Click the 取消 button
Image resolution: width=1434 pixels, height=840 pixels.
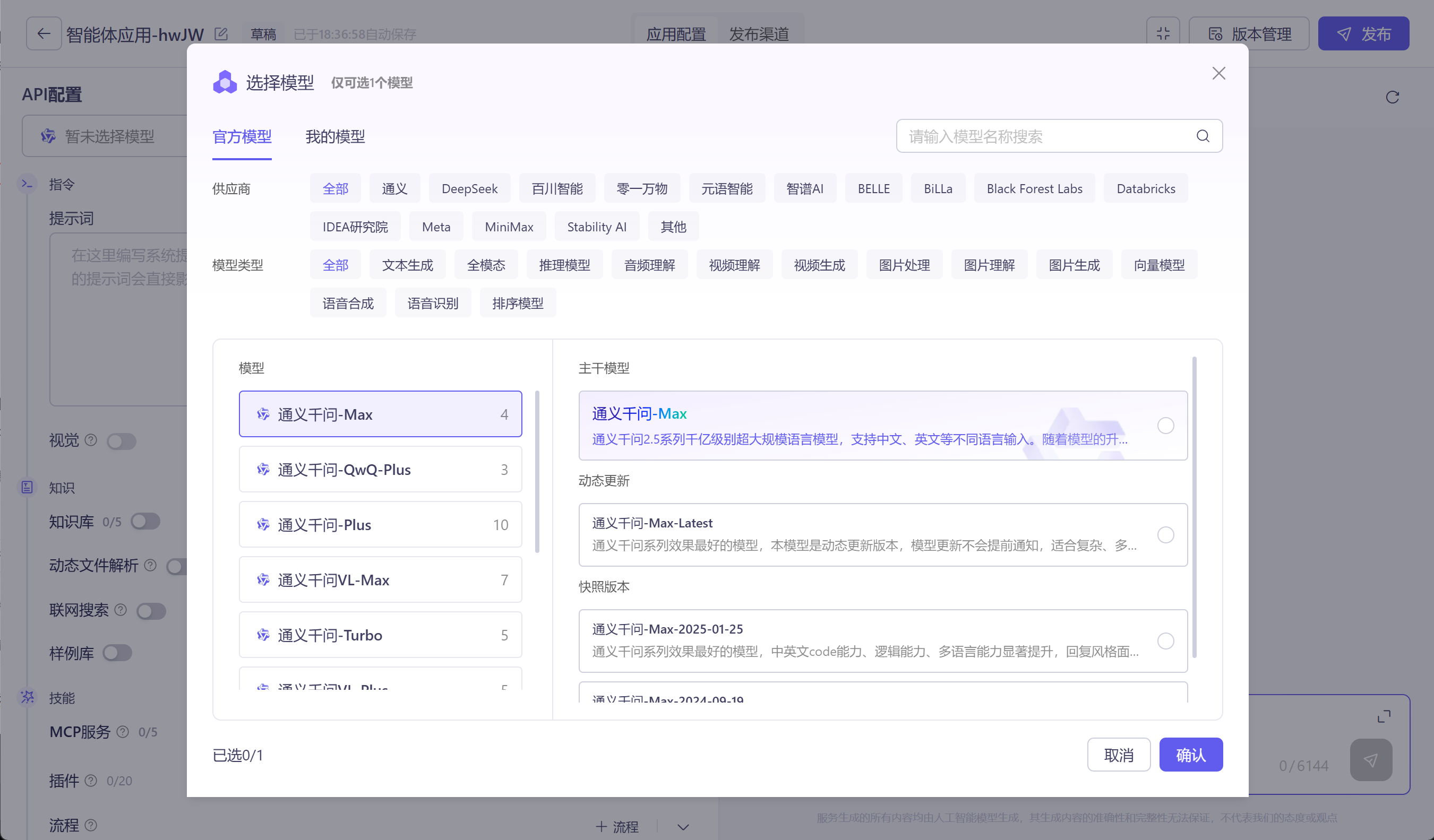(1119, 755)
